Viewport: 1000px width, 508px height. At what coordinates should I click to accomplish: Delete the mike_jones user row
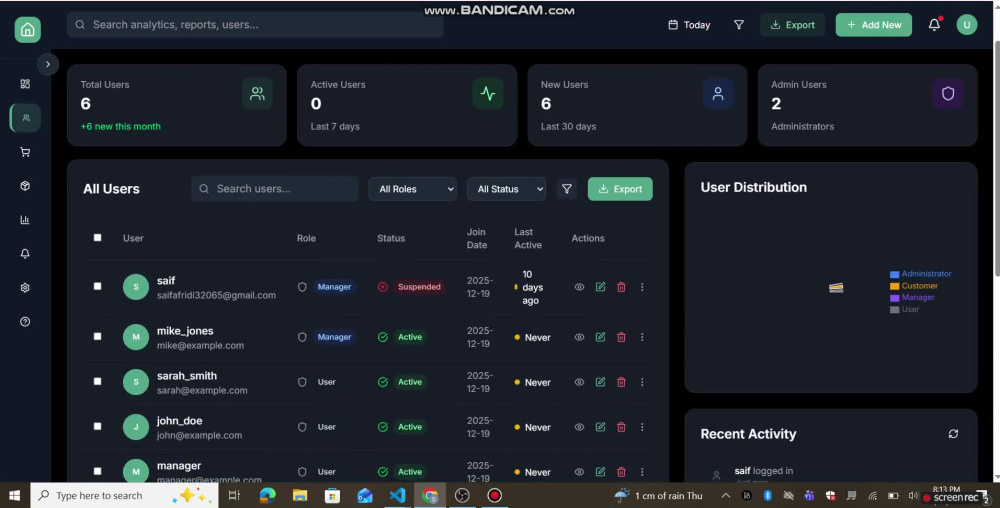point(621,337)
